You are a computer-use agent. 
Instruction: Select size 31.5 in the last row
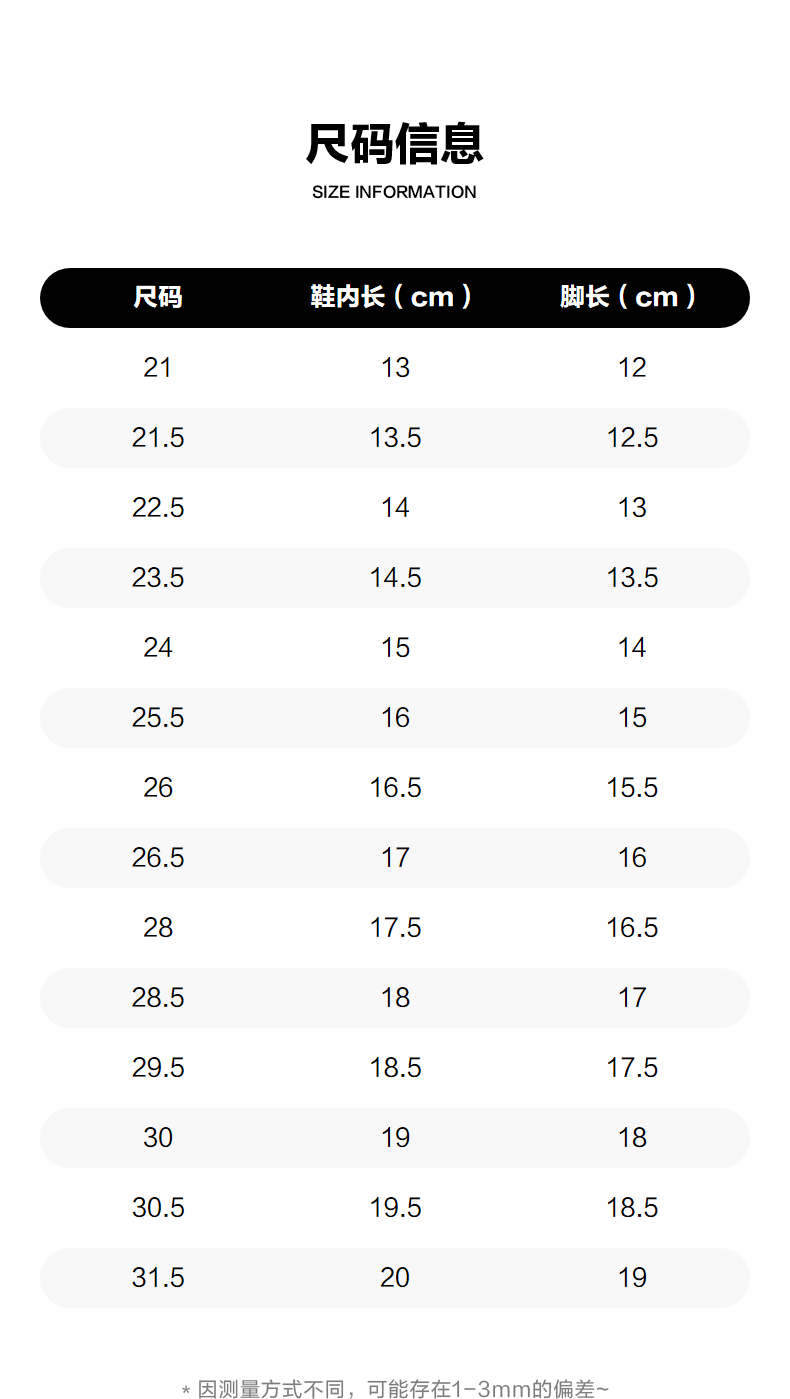coord(158,1278)
